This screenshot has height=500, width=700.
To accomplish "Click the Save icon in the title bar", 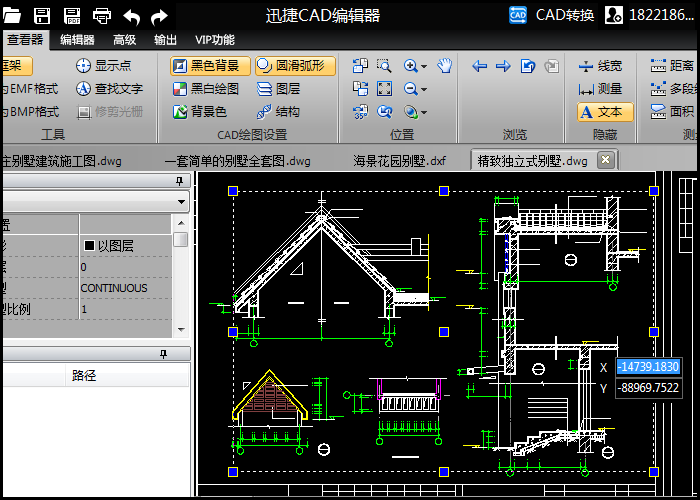I will point(42,15).
